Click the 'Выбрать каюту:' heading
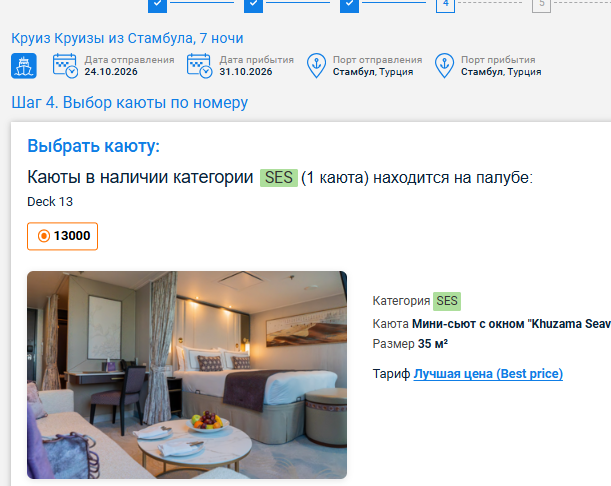Screen dimensions: 611x486 [94, 146]
